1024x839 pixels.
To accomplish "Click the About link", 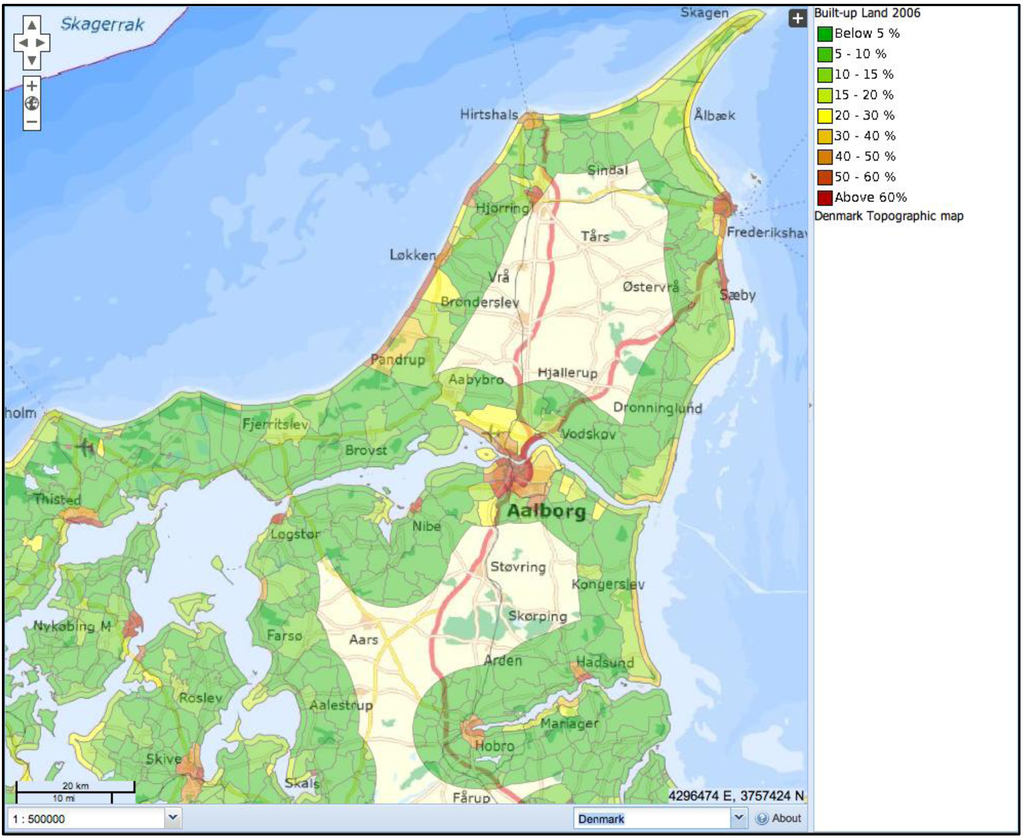I will 787,818.
